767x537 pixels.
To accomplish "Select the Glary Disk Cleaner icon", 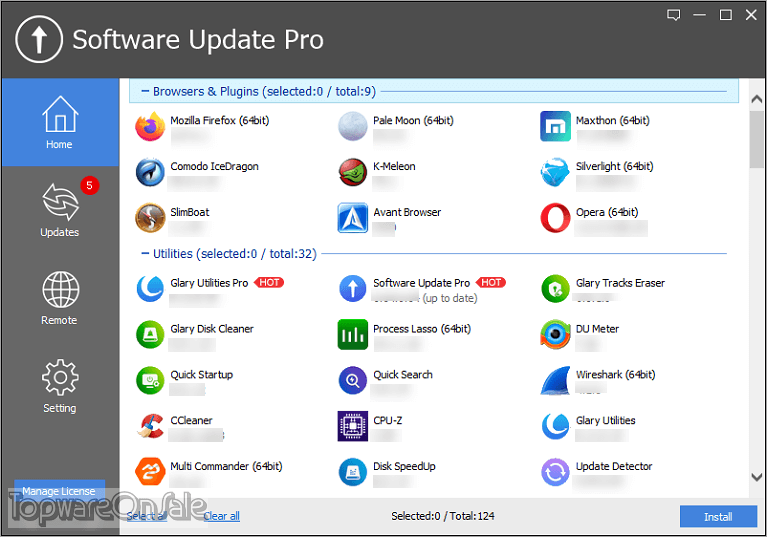I will pos(150,335).
